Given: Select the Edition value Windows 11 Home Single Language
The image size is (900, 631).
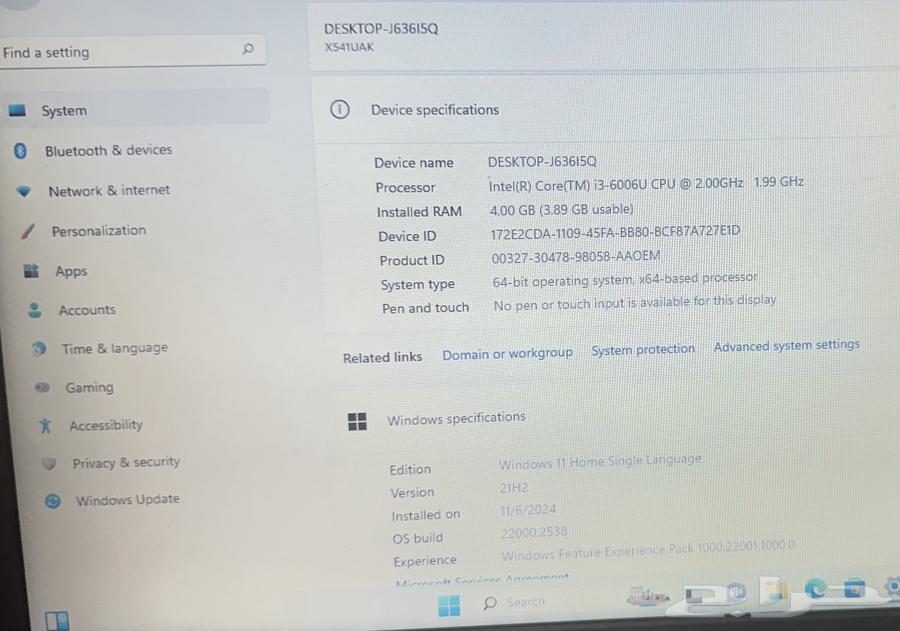Looking at the screenshot, I should pos(600,461).
